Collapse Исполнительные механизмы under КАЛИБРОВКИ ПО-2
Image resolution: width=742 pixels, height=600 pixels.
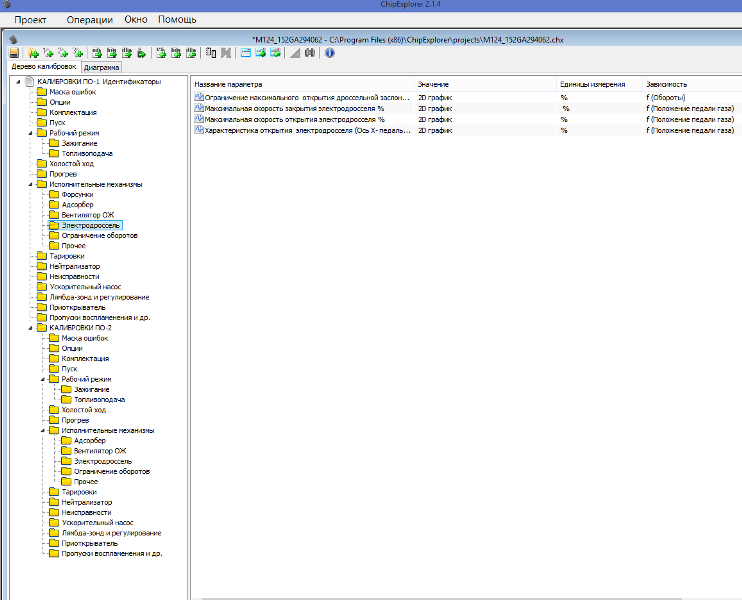pos(43,430)
